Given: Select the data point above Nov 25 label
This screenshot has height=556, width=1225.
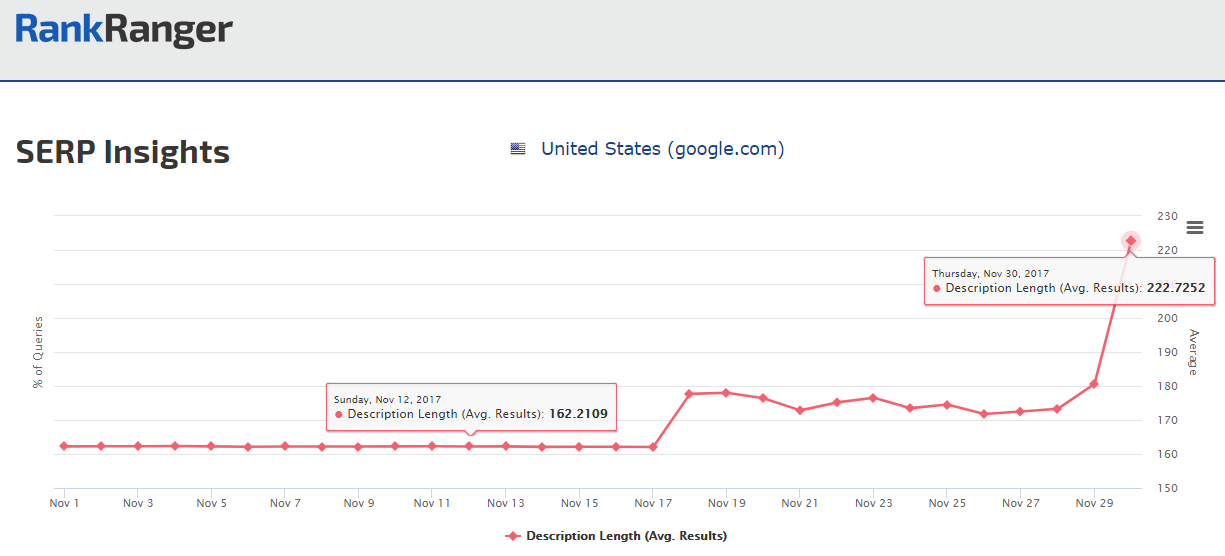Looking at the screenshot, I should pos(947,405).
